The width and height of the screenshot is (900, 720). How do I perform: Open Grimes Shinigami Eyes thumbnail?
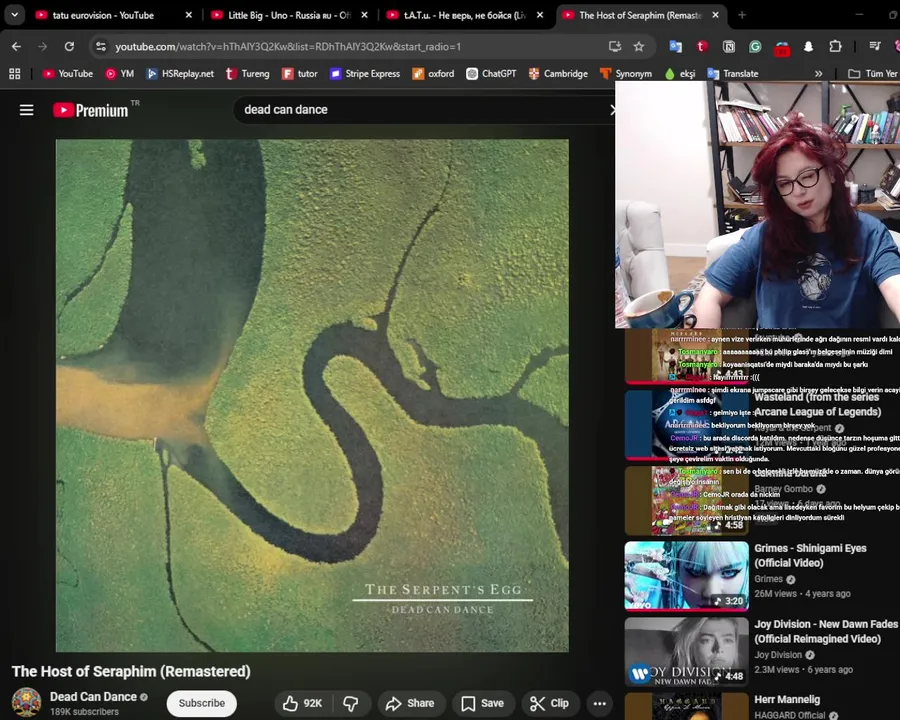tap(686, 575)
